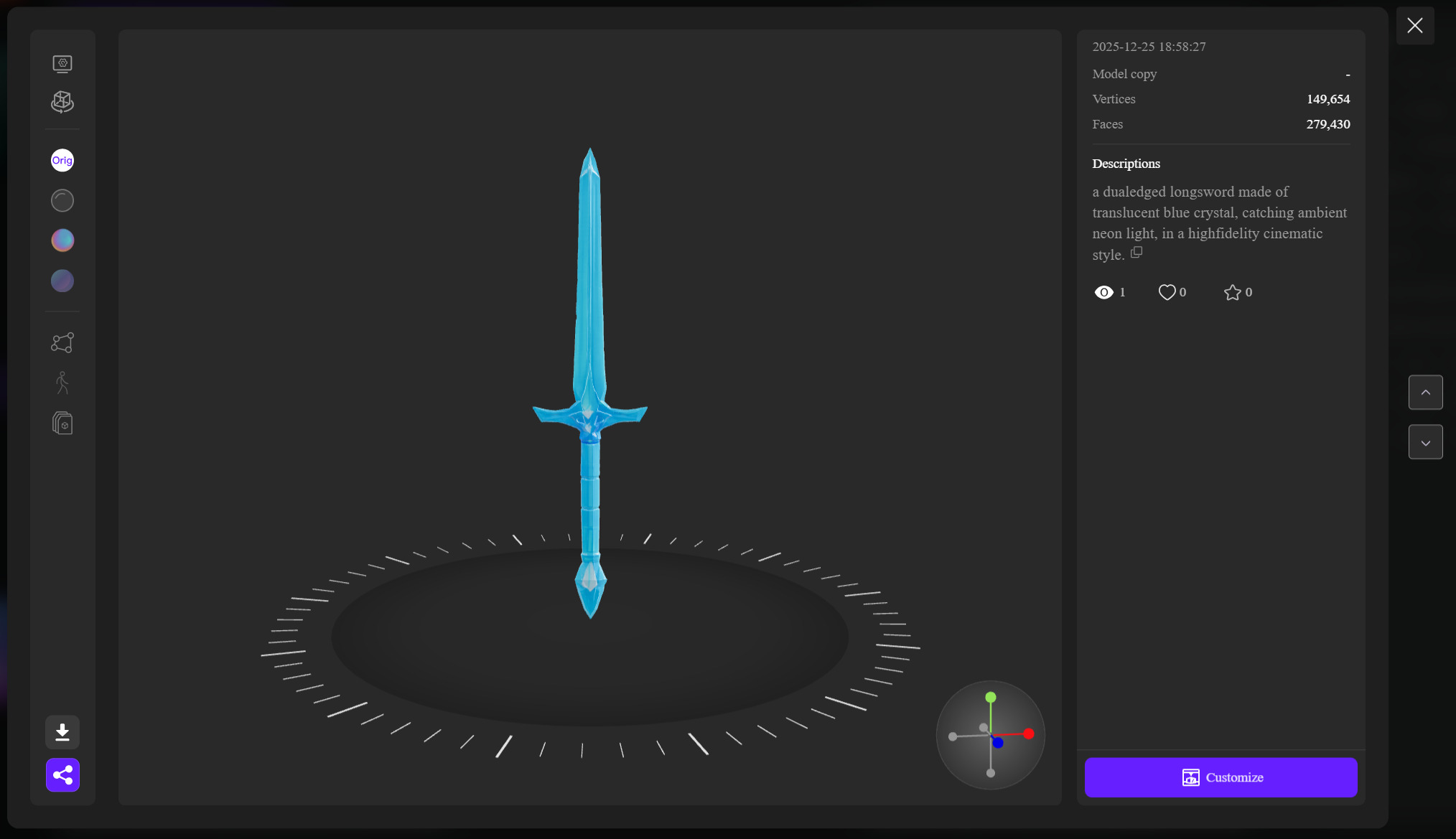Click the orientation gizmo green axis
Viewport: 1456px width, 839px height.
point(991,697)
